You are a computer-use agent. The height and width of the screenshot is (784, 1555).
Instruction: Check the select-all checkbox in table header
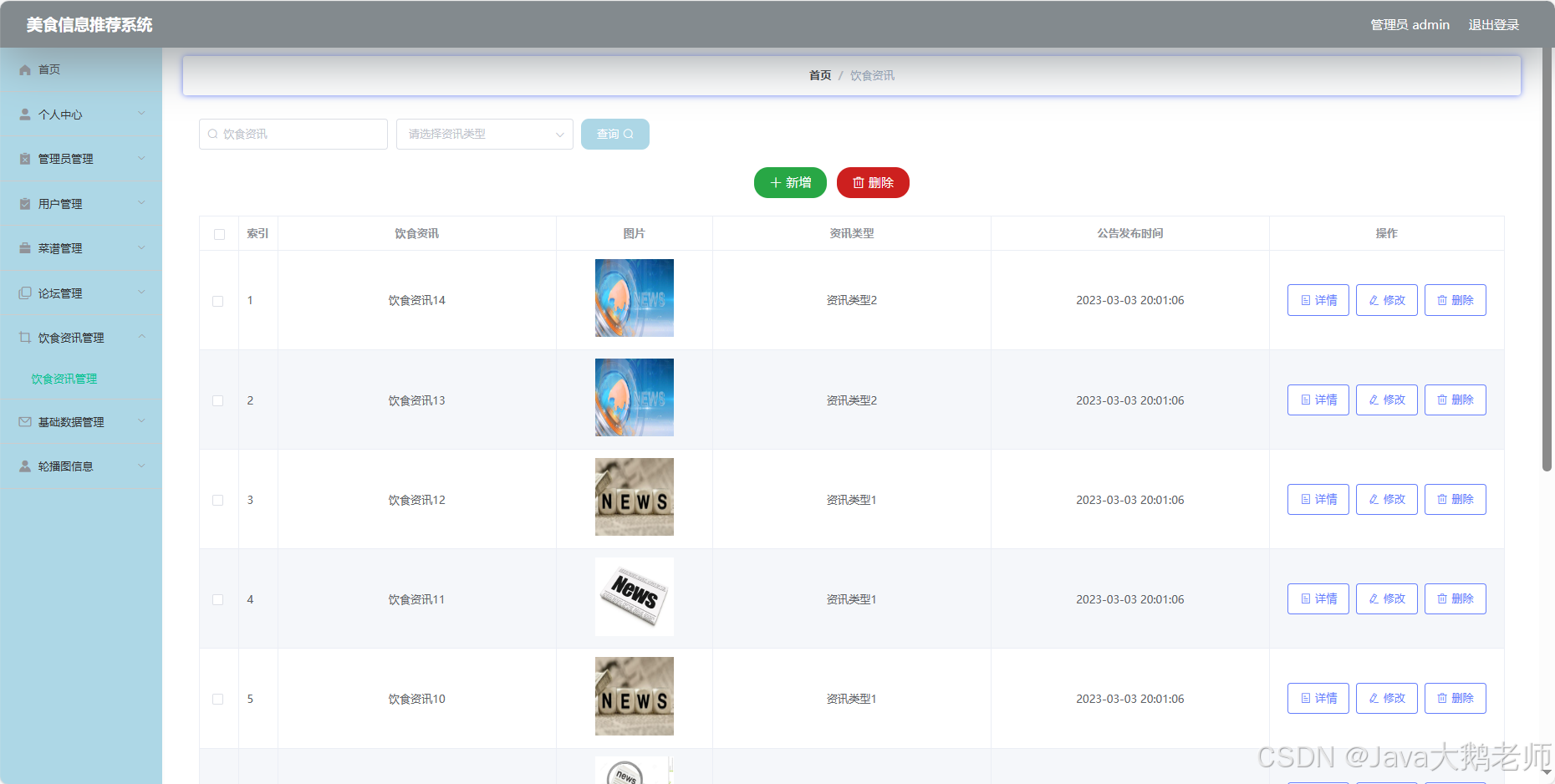pyautogui.click(x=218, y=234)
